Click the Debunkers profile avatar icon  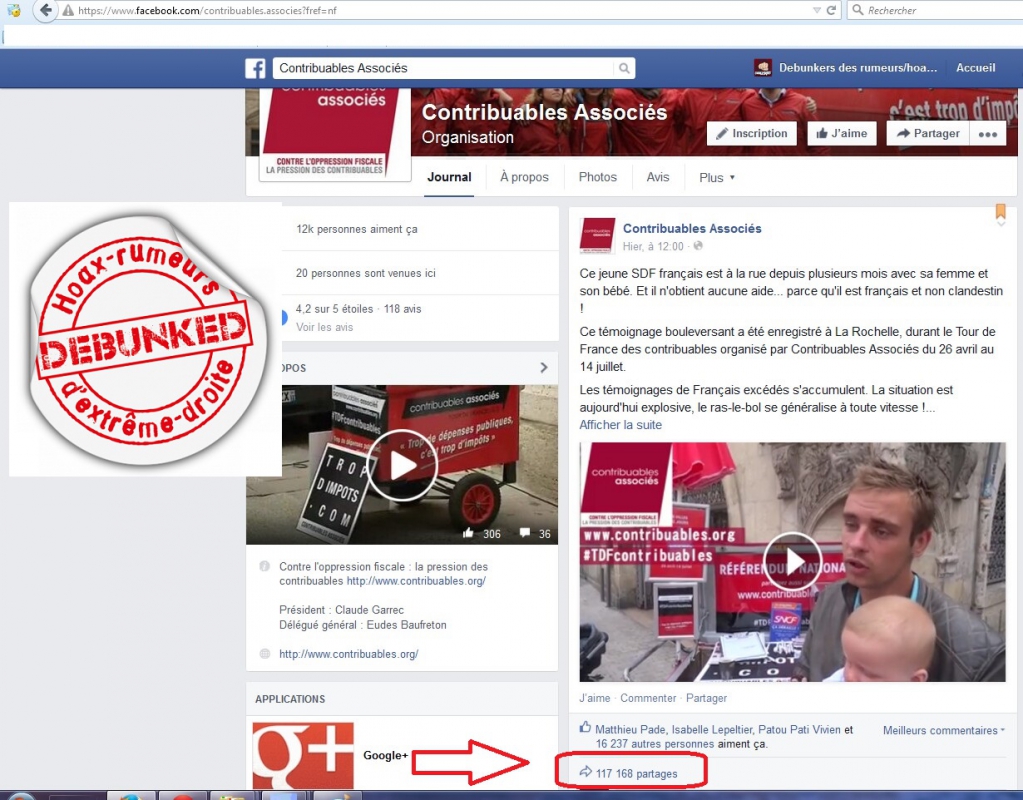[763, 68]
